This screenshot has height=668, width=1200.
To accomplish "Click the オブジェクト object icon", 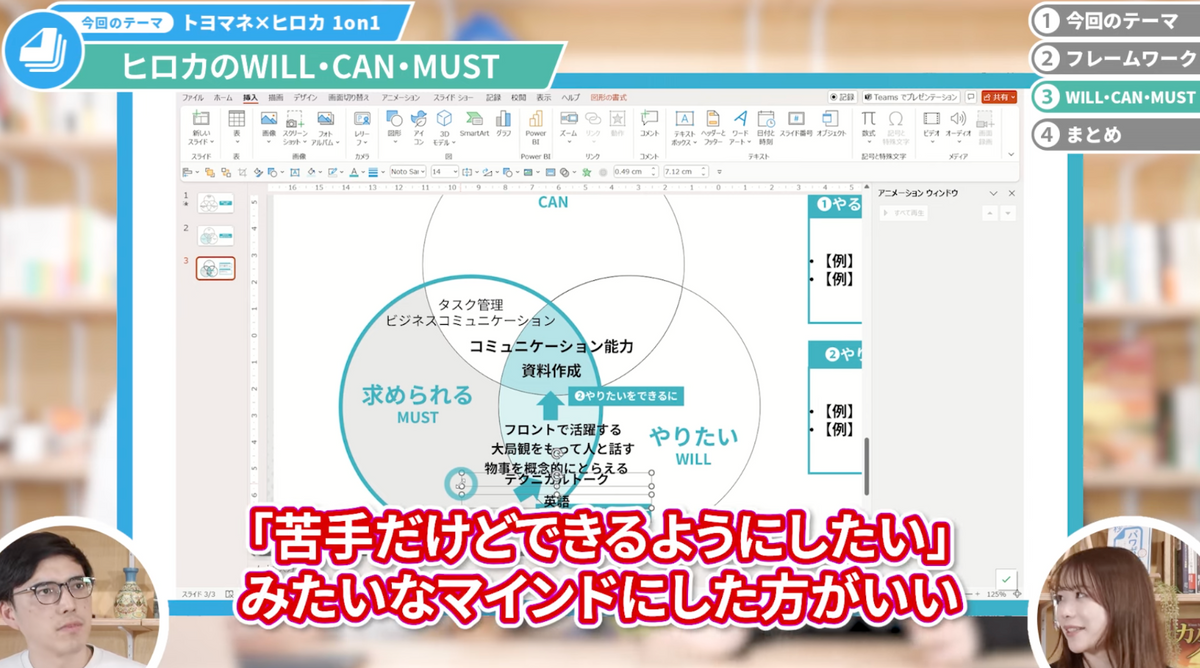I will click(x=831, y=124).
